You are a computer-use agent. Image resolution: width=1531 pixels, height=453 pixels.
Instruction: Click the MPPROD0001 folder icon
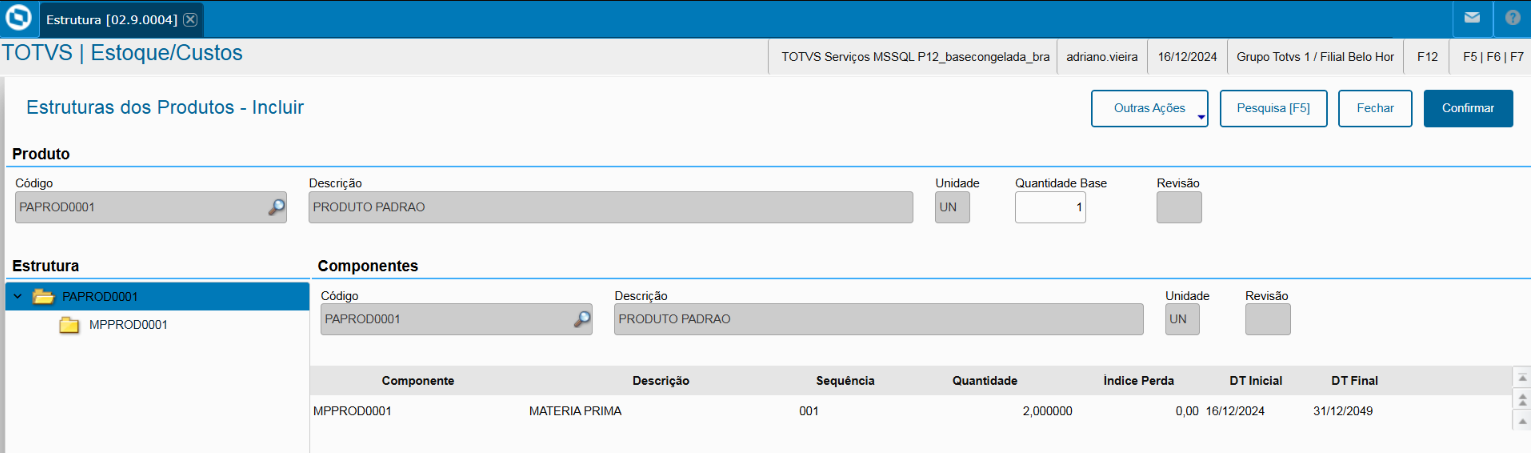click(69, 325)
